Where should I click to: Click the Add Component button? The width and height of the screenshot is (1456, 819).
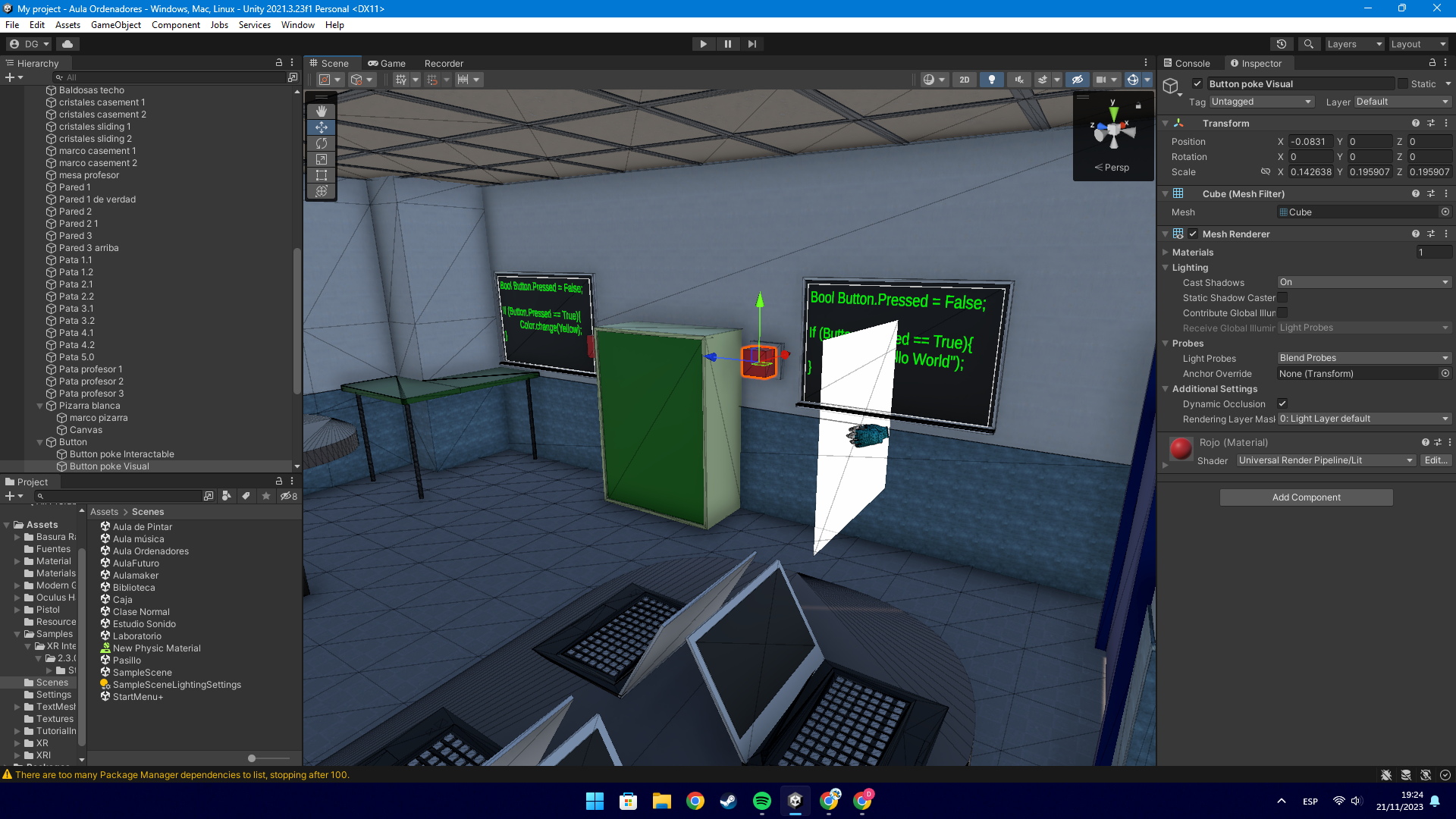tap(1306, 497)
